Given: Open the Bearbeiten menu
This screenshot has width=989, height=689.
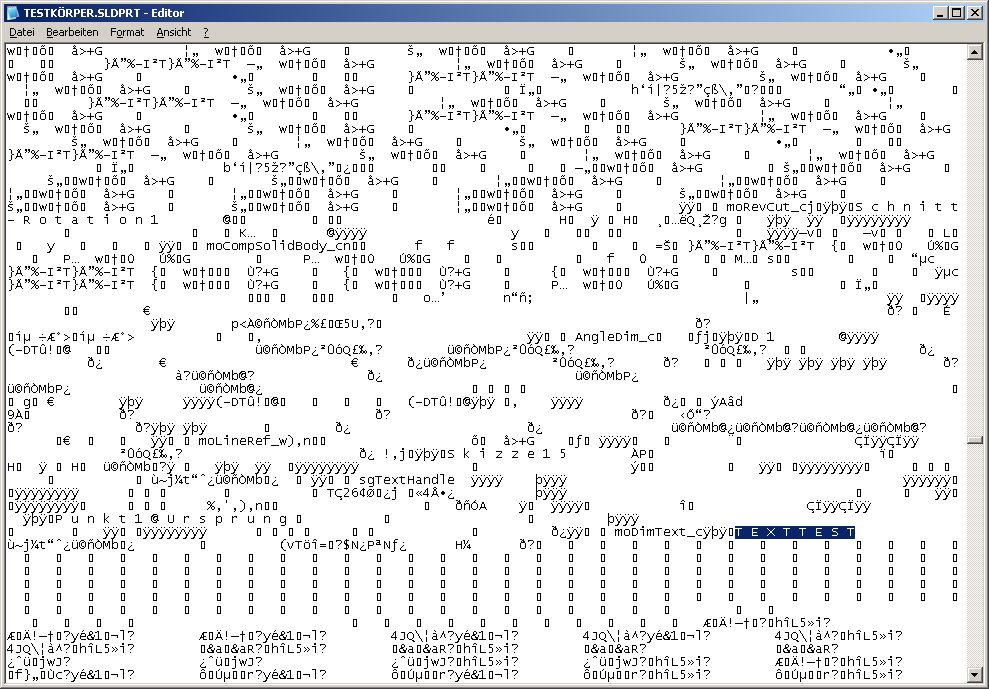Looking at the screenshot, I should click(x=72, y=32).
